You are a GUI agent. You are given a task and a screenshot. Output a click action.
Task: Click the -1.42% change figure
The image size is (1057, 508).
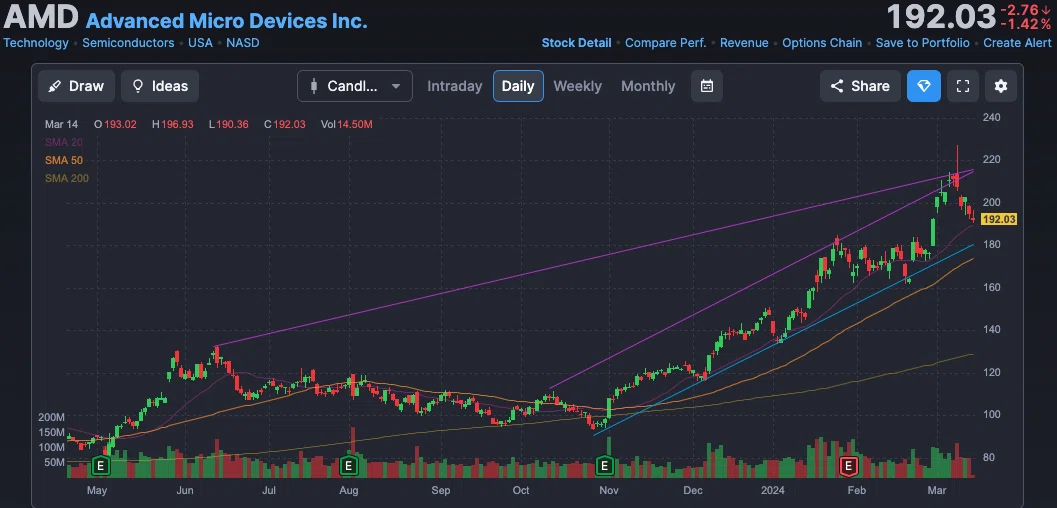click(1026, 25)
